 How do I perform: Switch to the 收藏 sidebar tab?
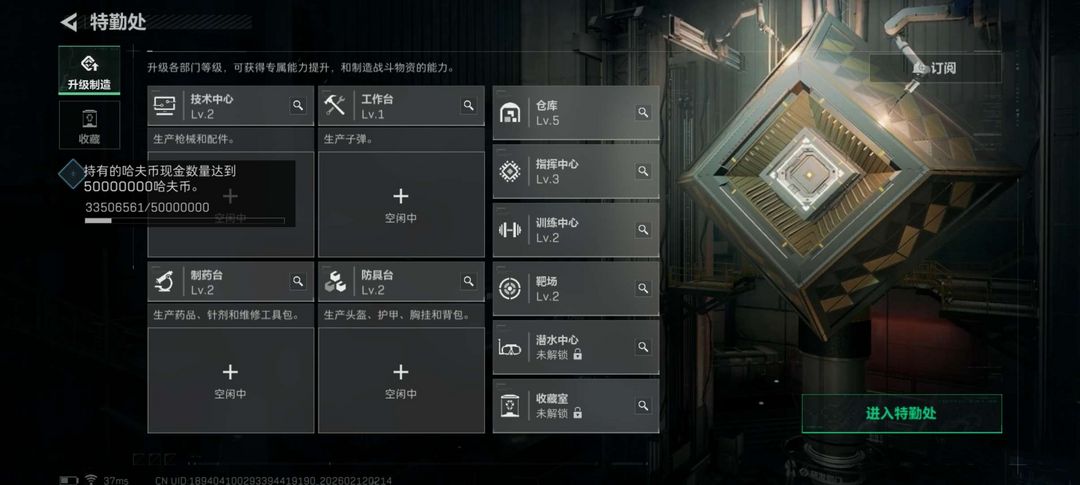coord(89,125)
